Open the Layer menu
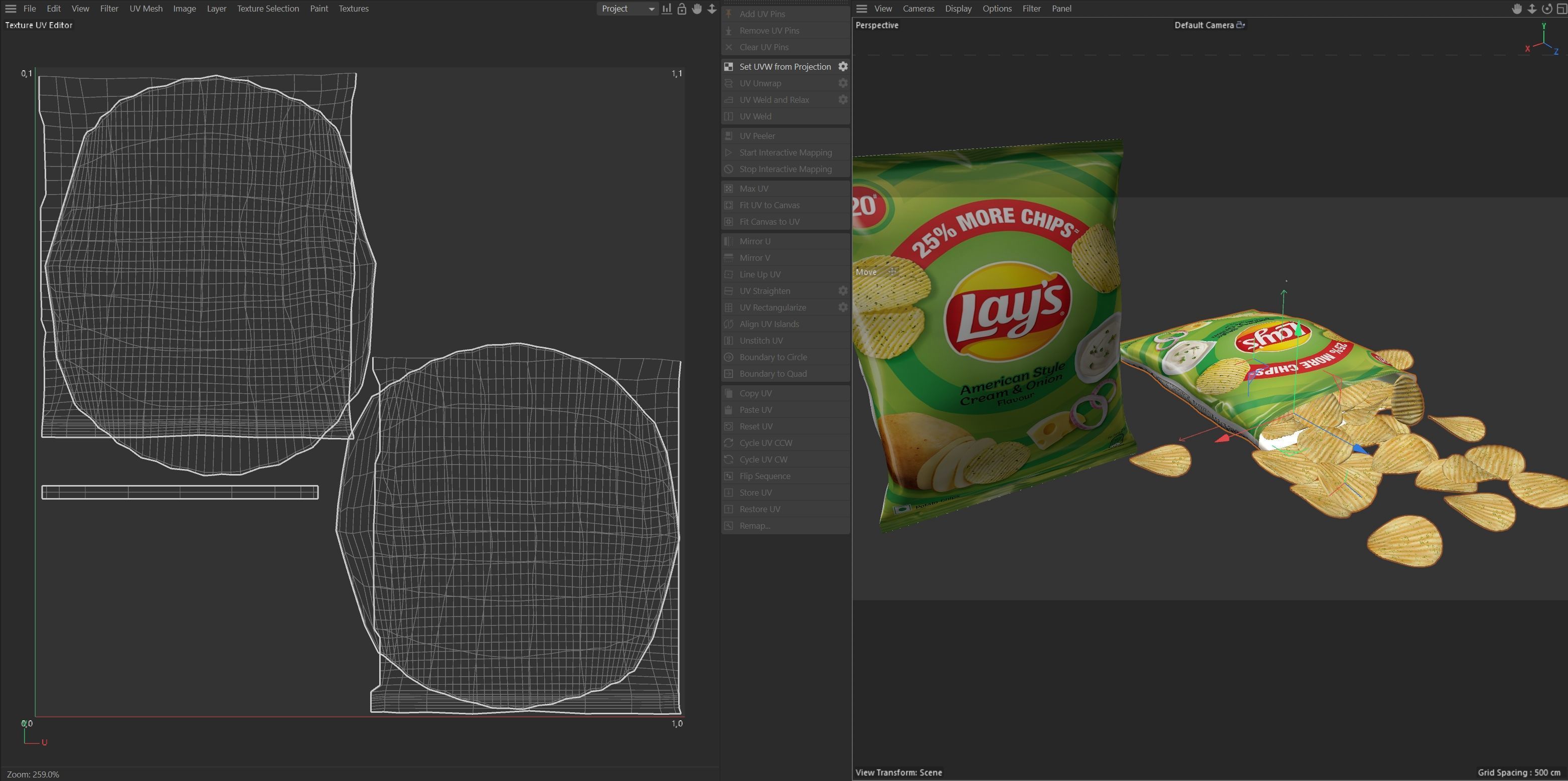This screenshot has width=1568, height=781. (216, 9)
